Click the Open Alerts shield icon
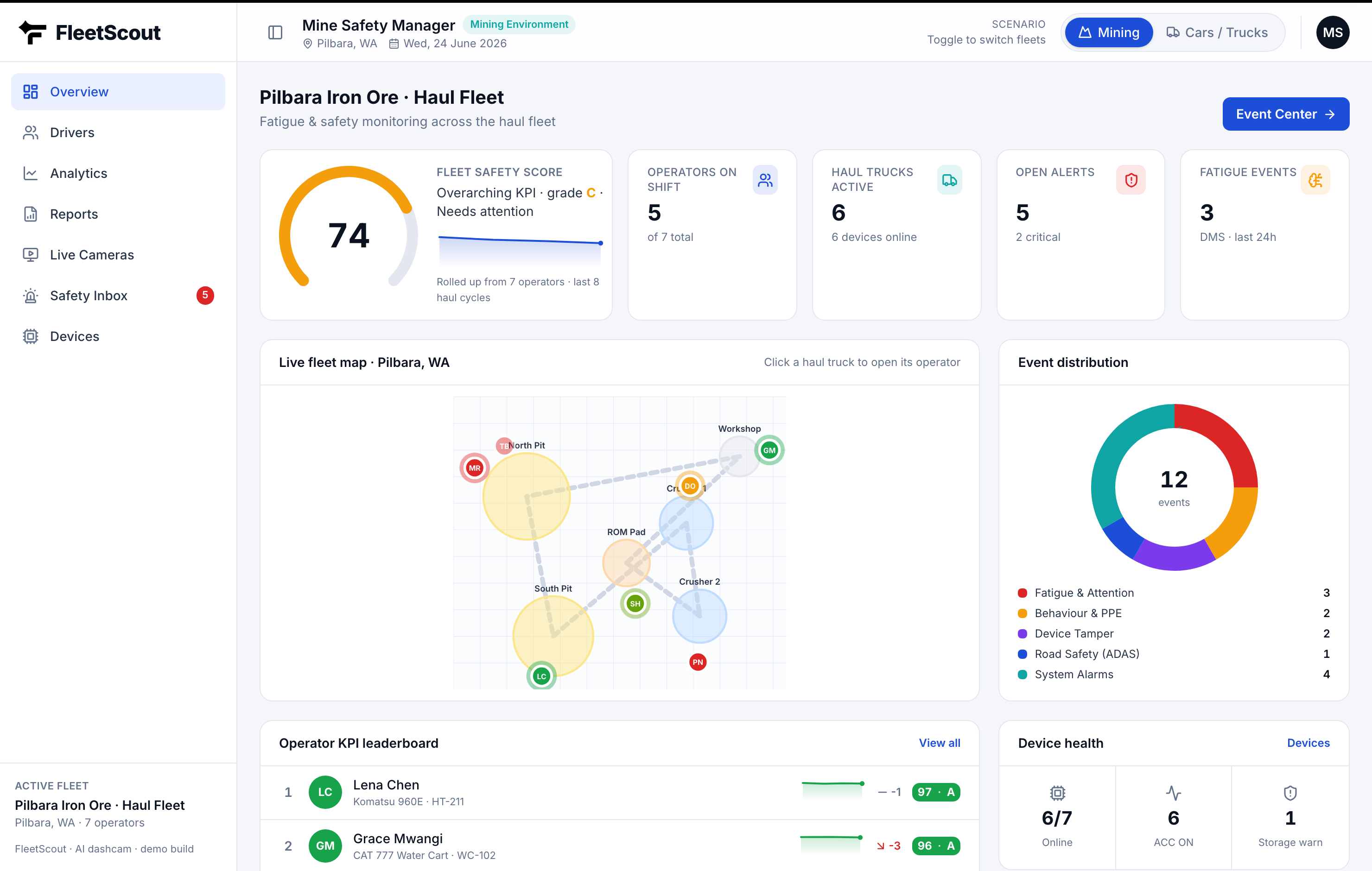 (1131, 180)
